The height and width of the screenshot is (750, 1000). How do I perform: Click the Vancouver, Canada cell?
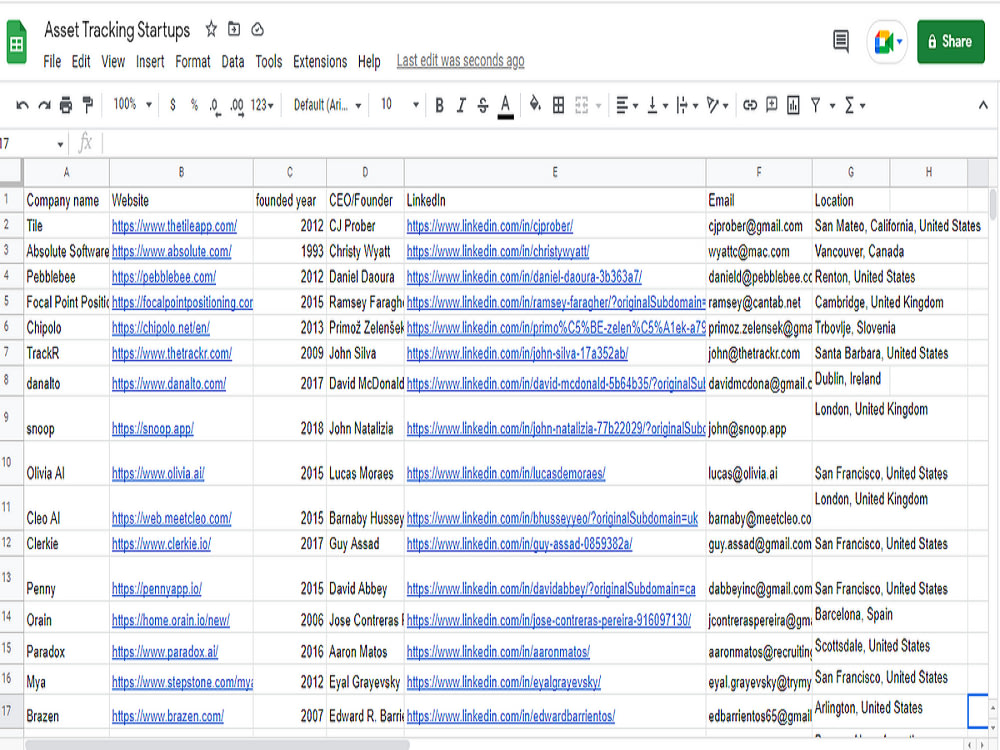click(x=851, y=251)
